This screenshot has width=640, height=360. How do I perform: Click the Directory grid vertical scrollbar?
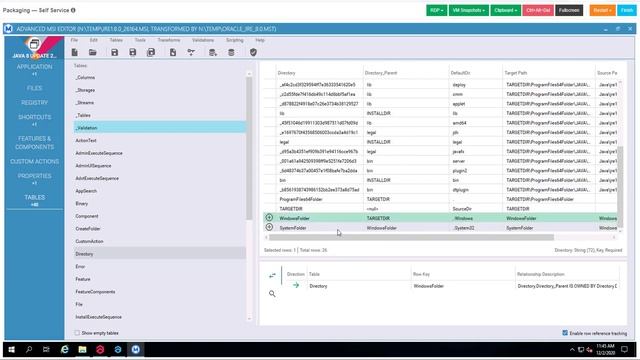[x=620, y=186]
